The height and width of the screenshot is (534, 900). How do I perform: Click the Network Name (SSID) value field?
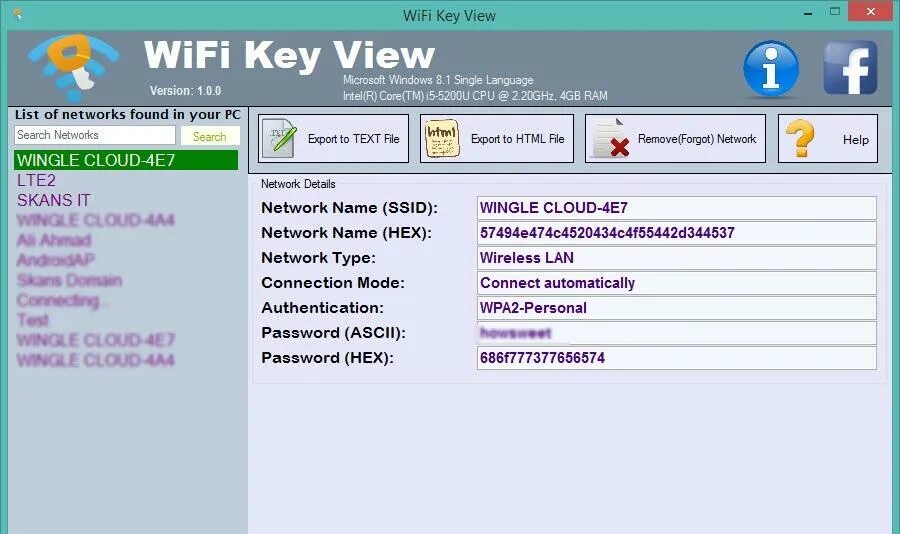pyautogui.click(x=677, y=208)
